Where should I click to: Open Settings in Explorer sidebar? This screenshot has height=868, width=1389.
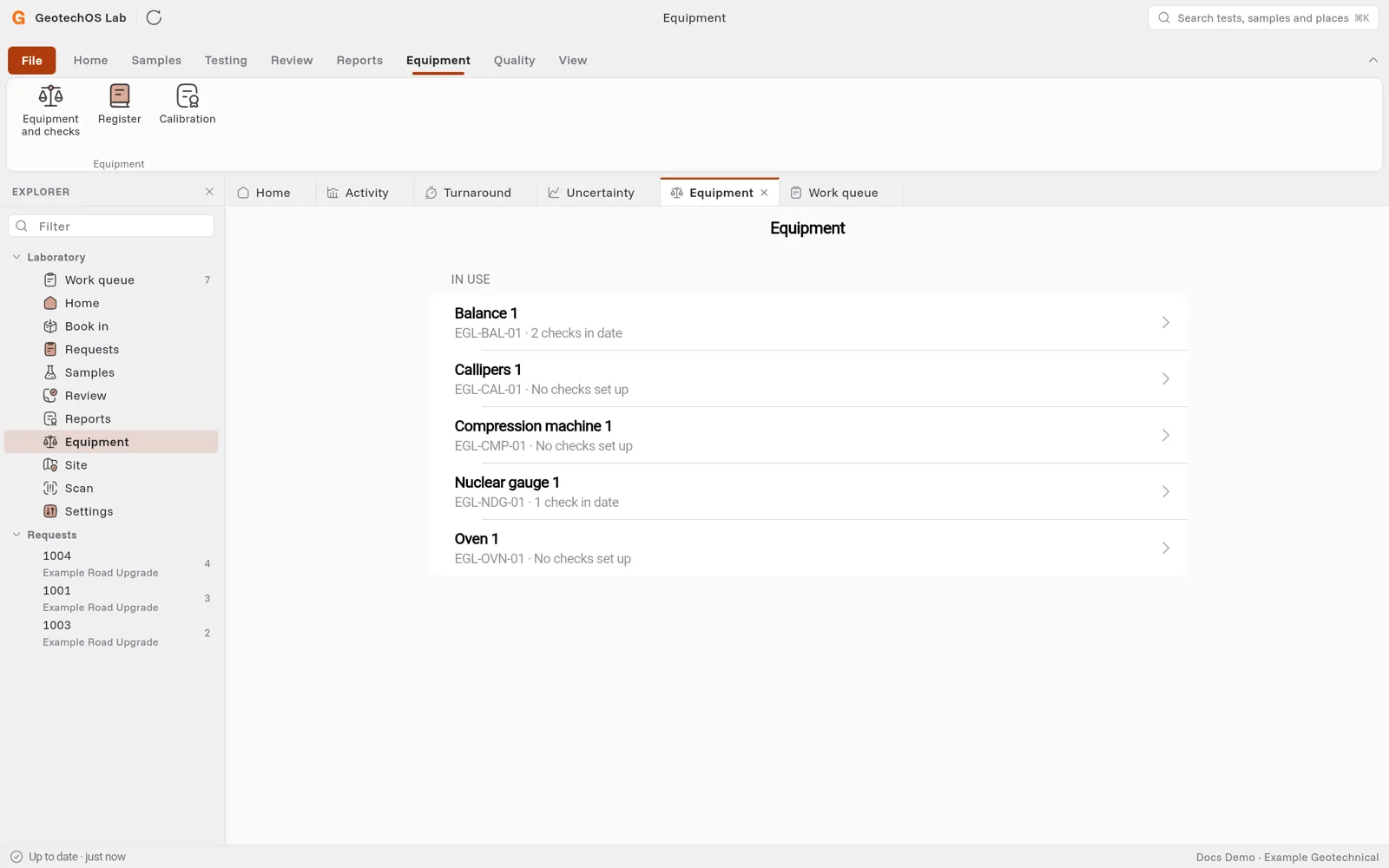click(111, 511)
